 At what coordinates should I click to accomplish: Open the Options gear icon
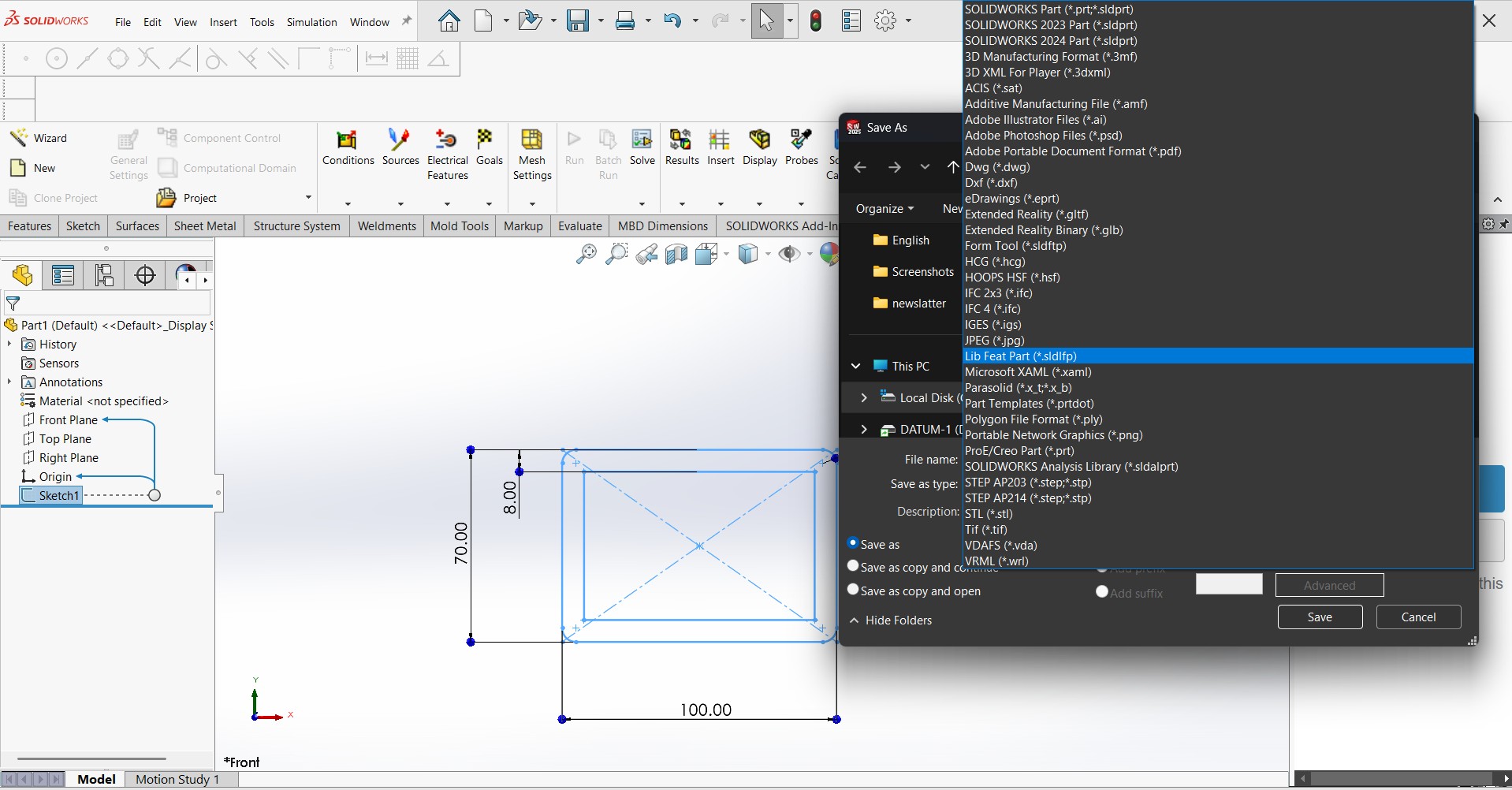coord(885,21)
